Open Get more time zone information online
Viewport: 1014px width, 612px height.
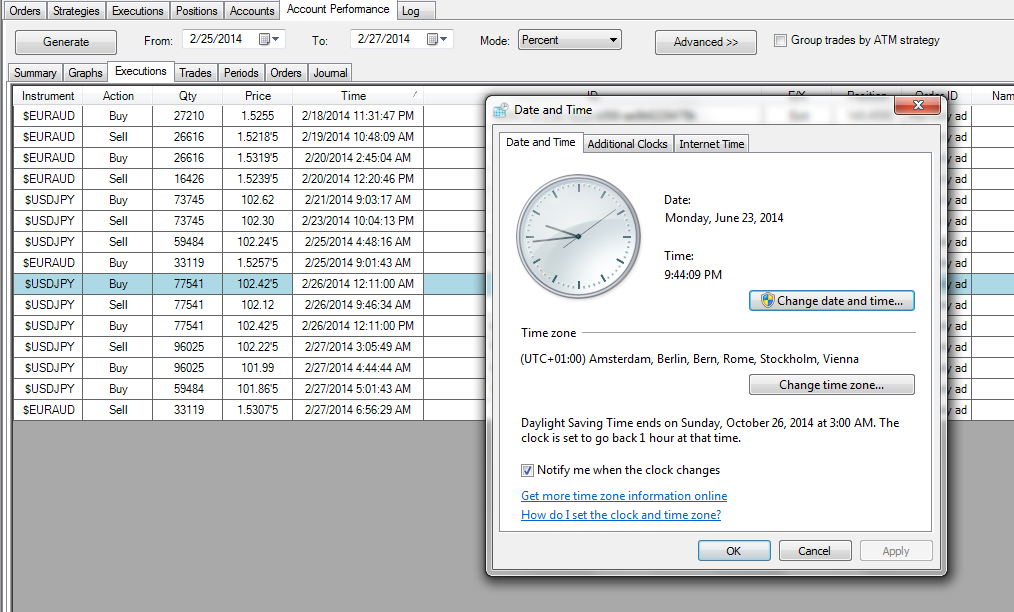tap(624, 496)
